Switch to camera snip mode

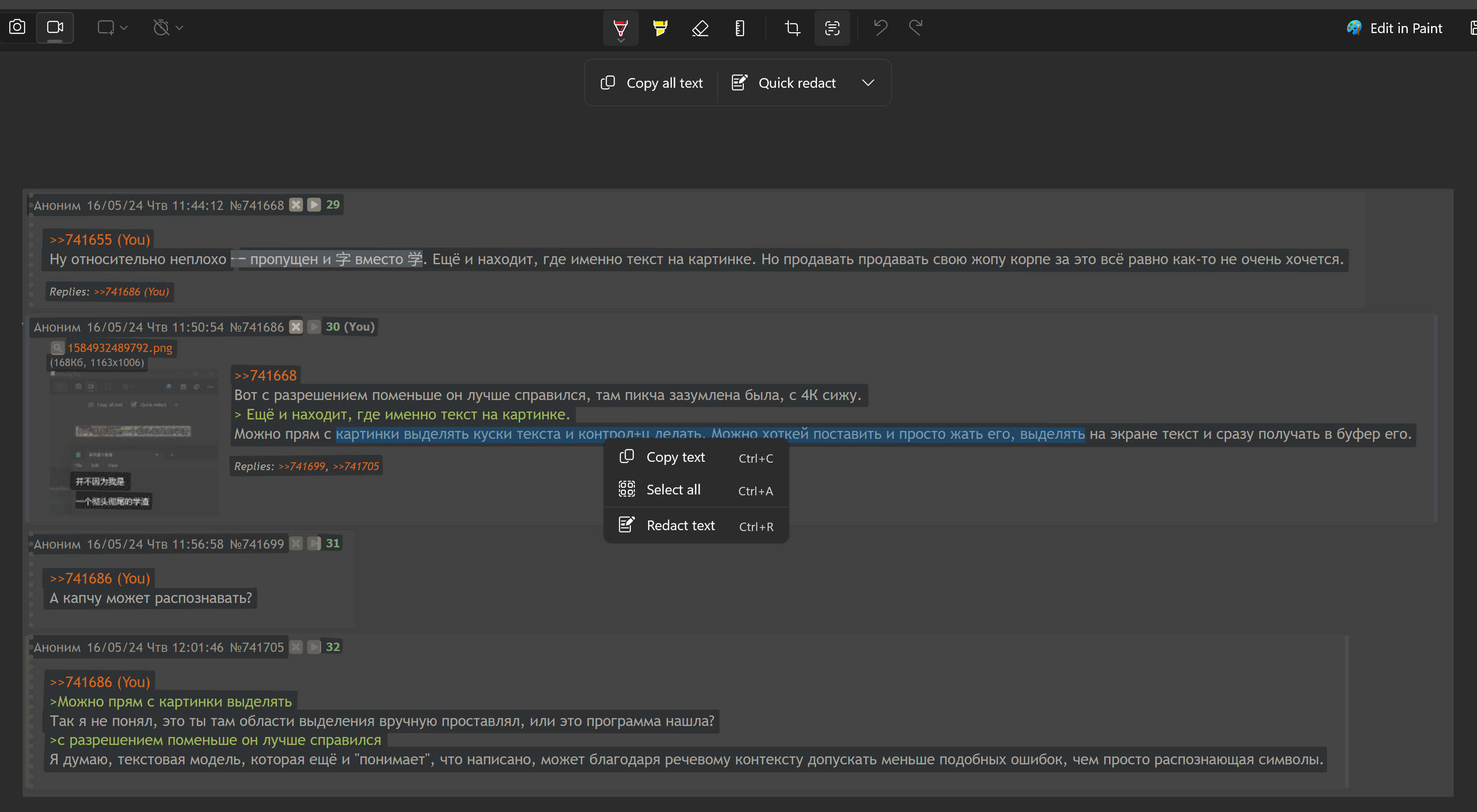(17, 27)
